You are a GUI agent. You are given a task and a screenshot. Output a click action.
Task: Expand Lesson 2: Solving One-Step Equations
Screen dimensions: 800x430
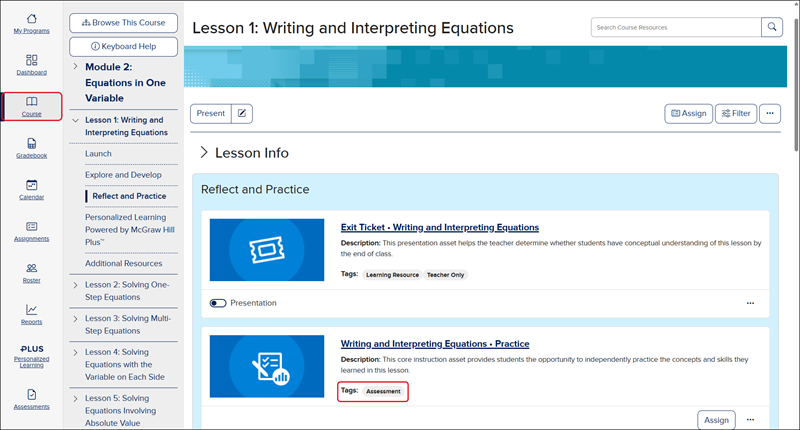(x=75, y=284)
